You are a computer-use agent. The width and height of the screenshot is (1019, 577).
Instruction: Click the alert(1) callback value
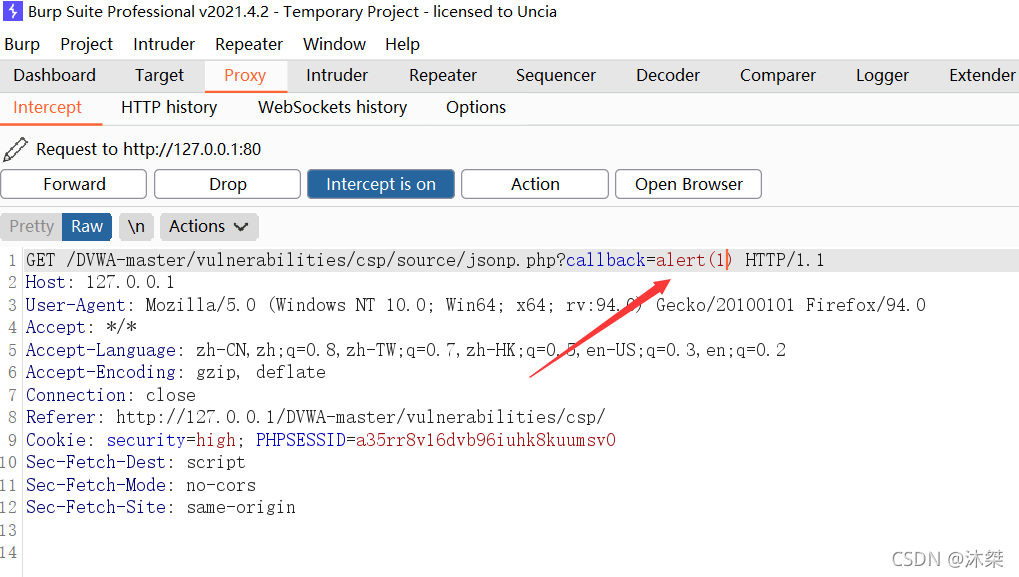tap(693, 261)
